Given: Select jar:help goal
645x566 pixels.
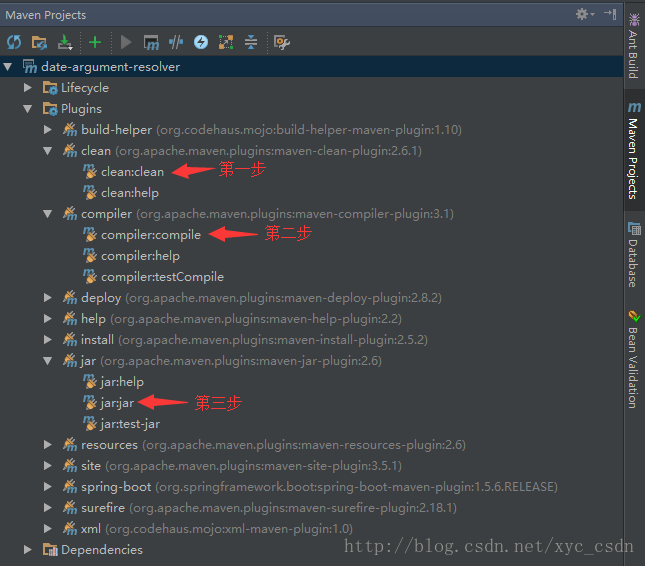Looking at the screenshot, I should click(x=122, y=382).
